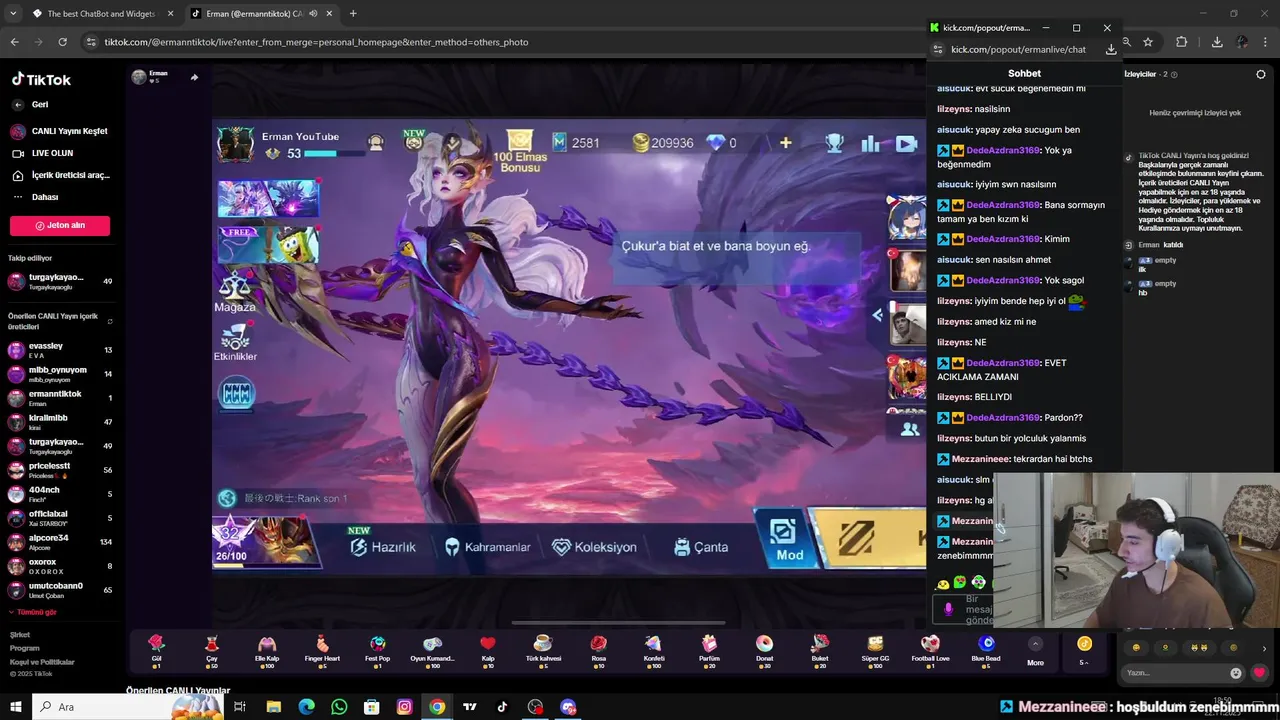Expand Tümünü gör in suggested list
The height and width of the screenshot is (720, 1280).
tap(33, 612)
